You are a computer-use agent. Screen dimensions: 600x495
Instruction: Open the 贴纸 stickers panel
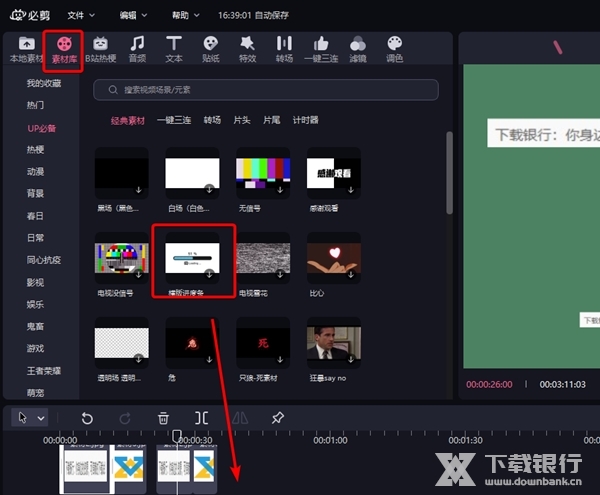click(210, 50)
